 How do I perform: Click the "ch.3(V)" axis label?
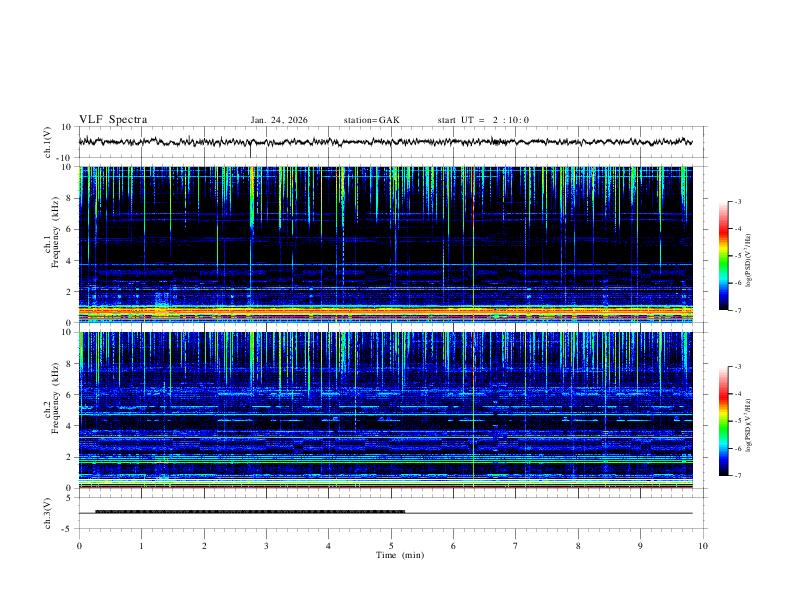[48, 513]
